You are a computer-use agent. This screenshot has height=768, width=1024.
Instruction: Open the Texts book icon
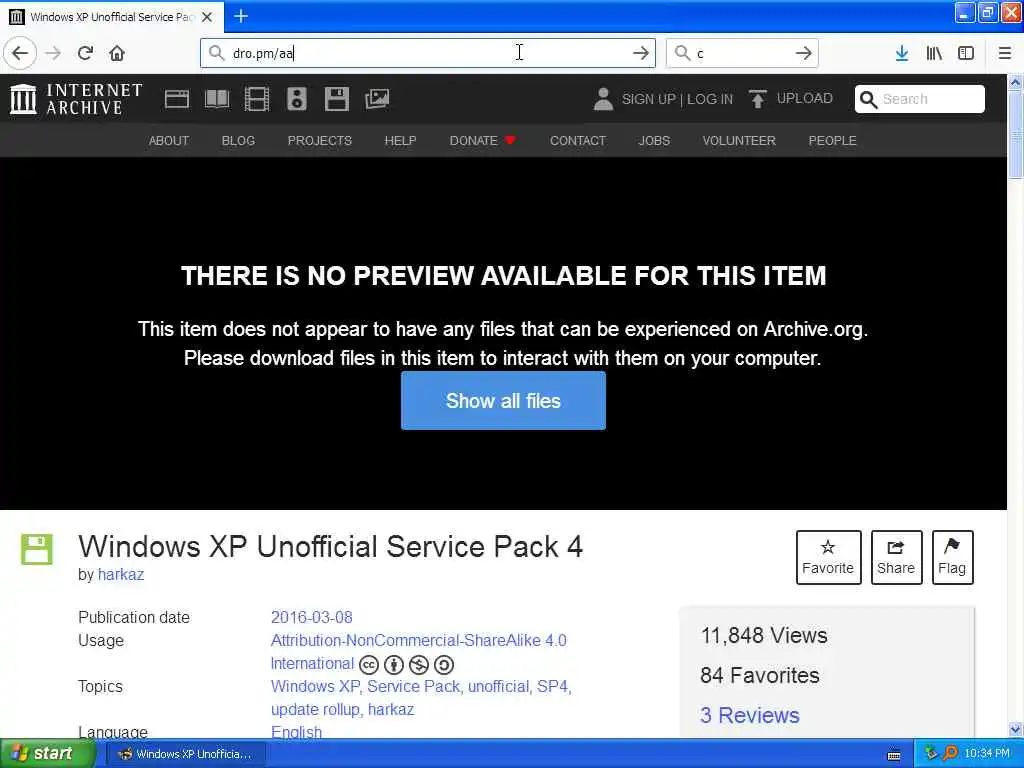point(217,99)
